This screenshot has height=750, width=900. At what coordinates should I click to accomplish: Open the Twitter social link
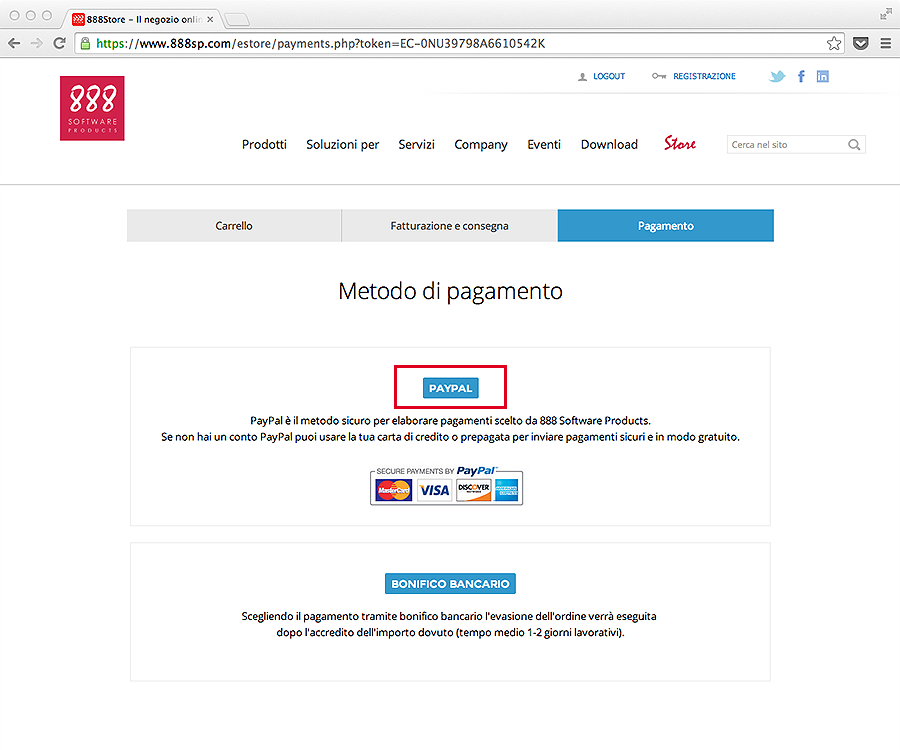click(777, 76)
